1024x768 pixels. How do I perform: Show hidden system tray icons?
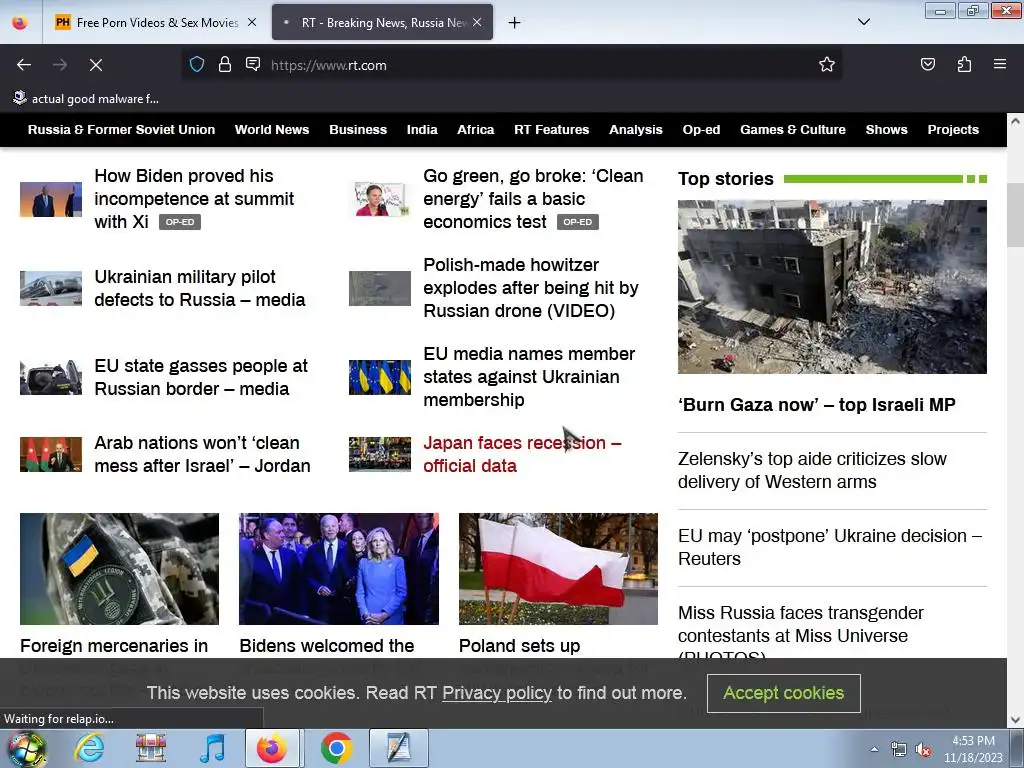tap(874, 749)
